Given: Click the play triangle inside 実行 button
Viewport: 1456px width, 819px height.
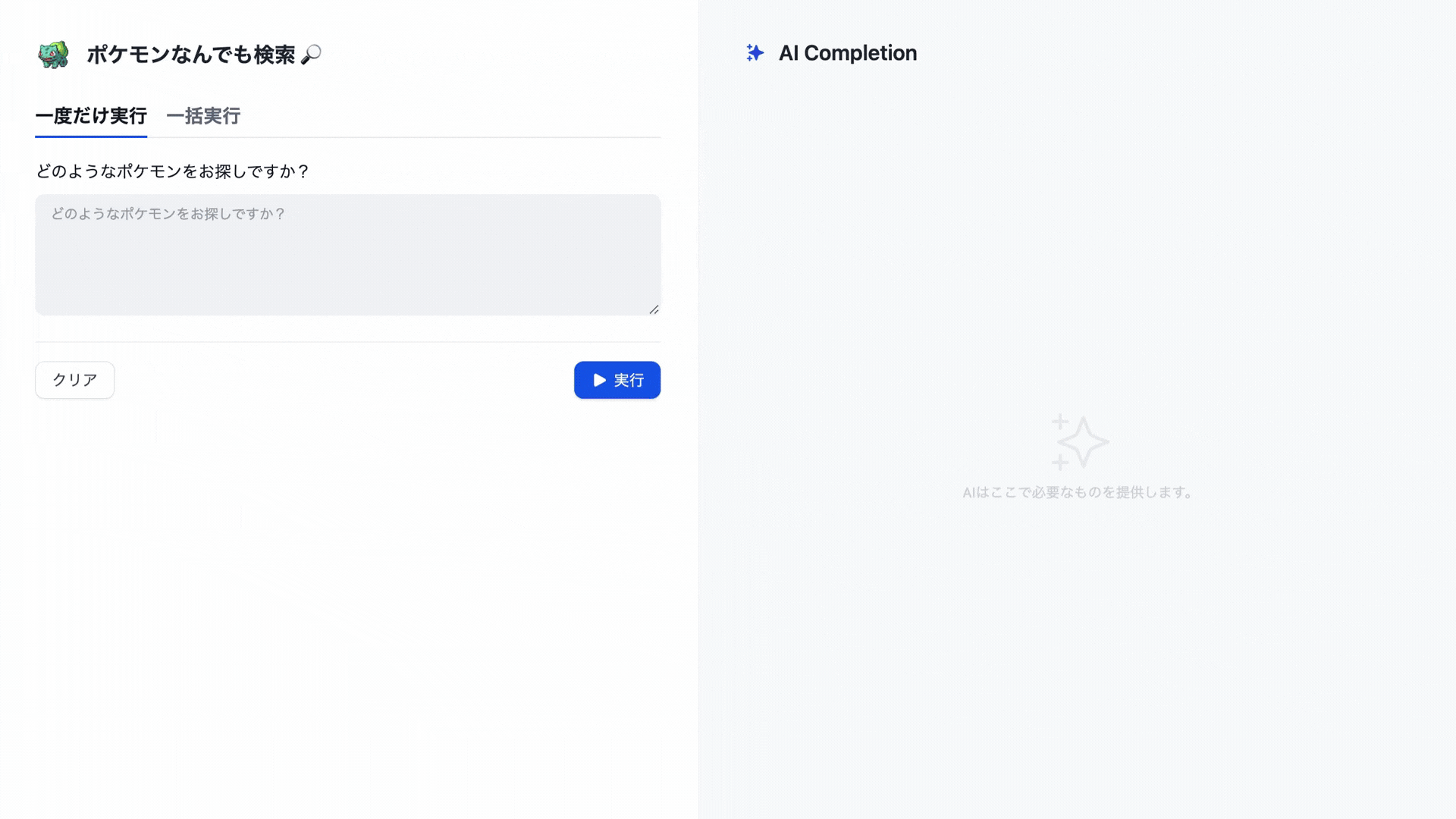Looking at the screenshot, I should click(x=599, y=380).
